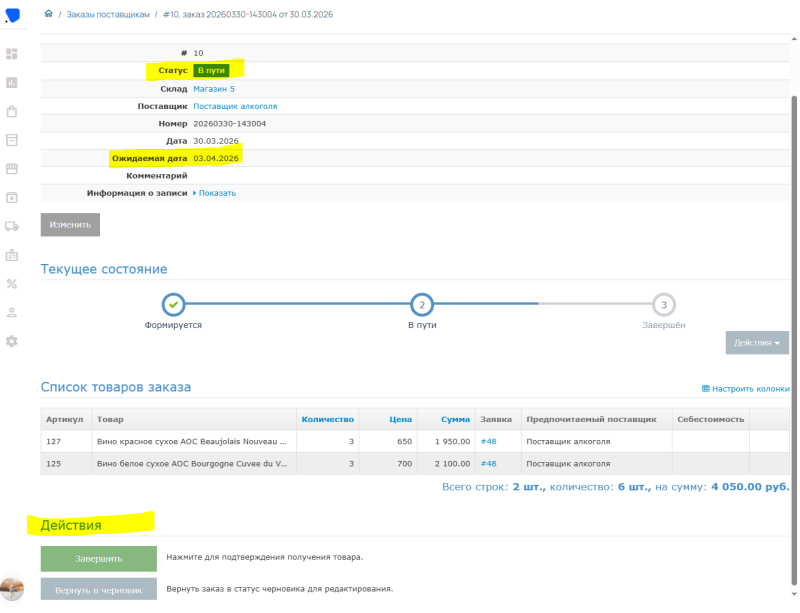Open the dashboard tiles icon in sidebar
Viewport: 800px width, 613px height.
(x=12, y=54)
